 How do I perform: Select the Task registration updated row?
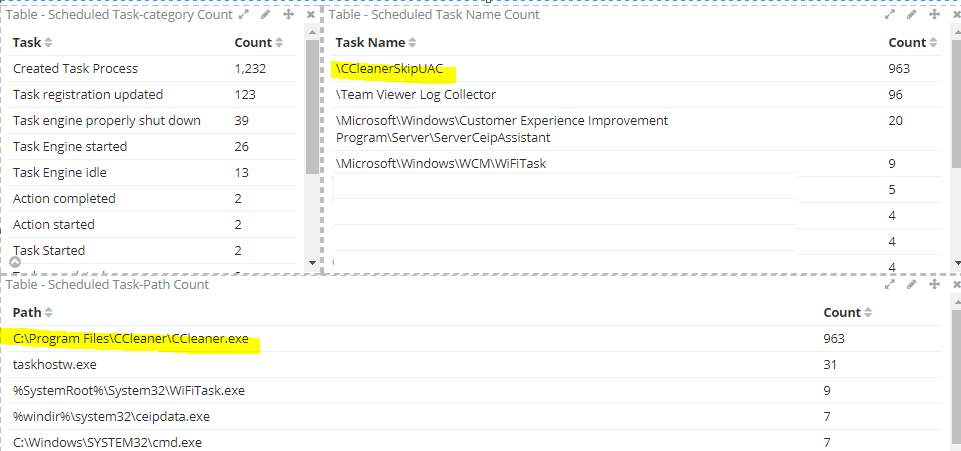152,95
